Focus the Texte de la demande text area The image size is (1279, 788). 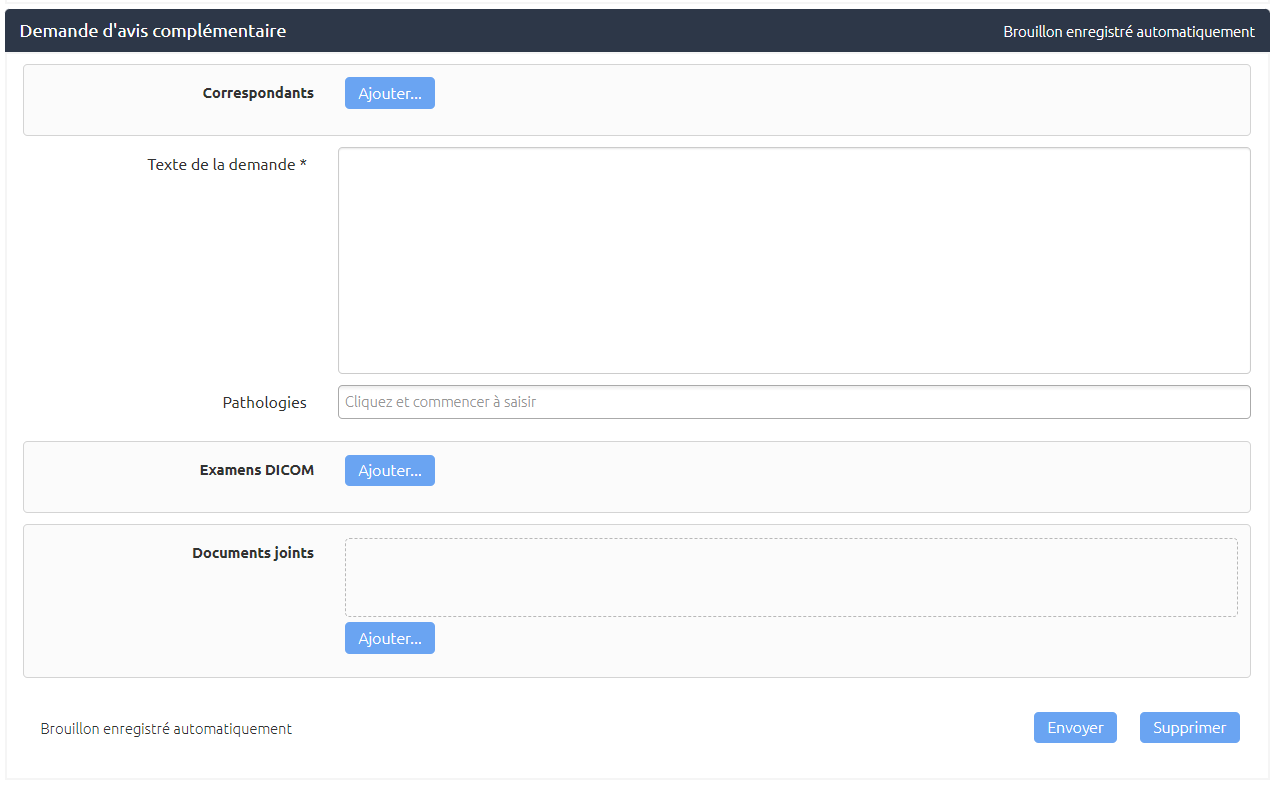click(x=794, y=261)
